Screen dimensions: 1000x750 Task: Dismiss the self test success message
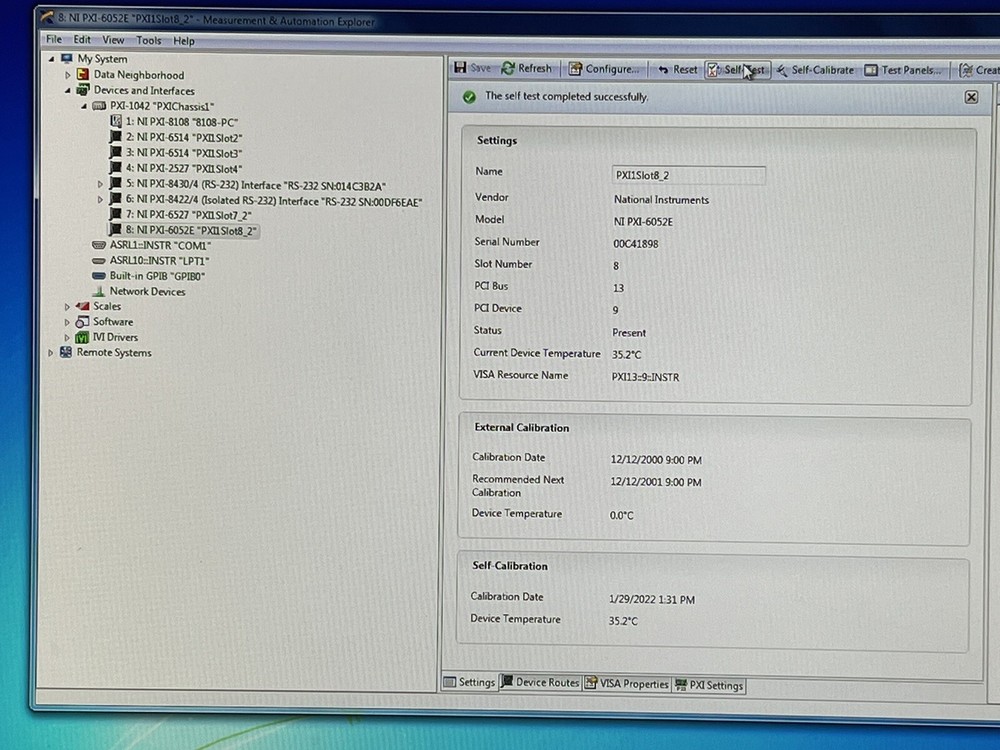click(971, 97)
